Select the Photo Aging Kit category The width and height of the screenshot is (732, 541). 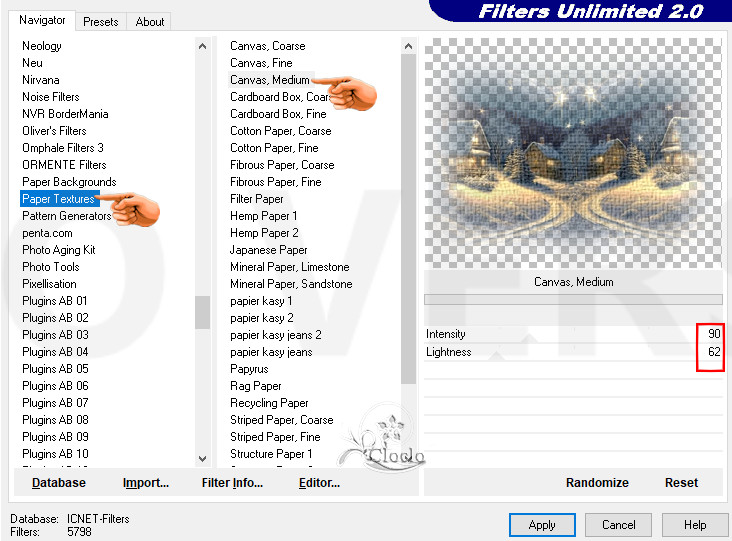click(59, 250)
